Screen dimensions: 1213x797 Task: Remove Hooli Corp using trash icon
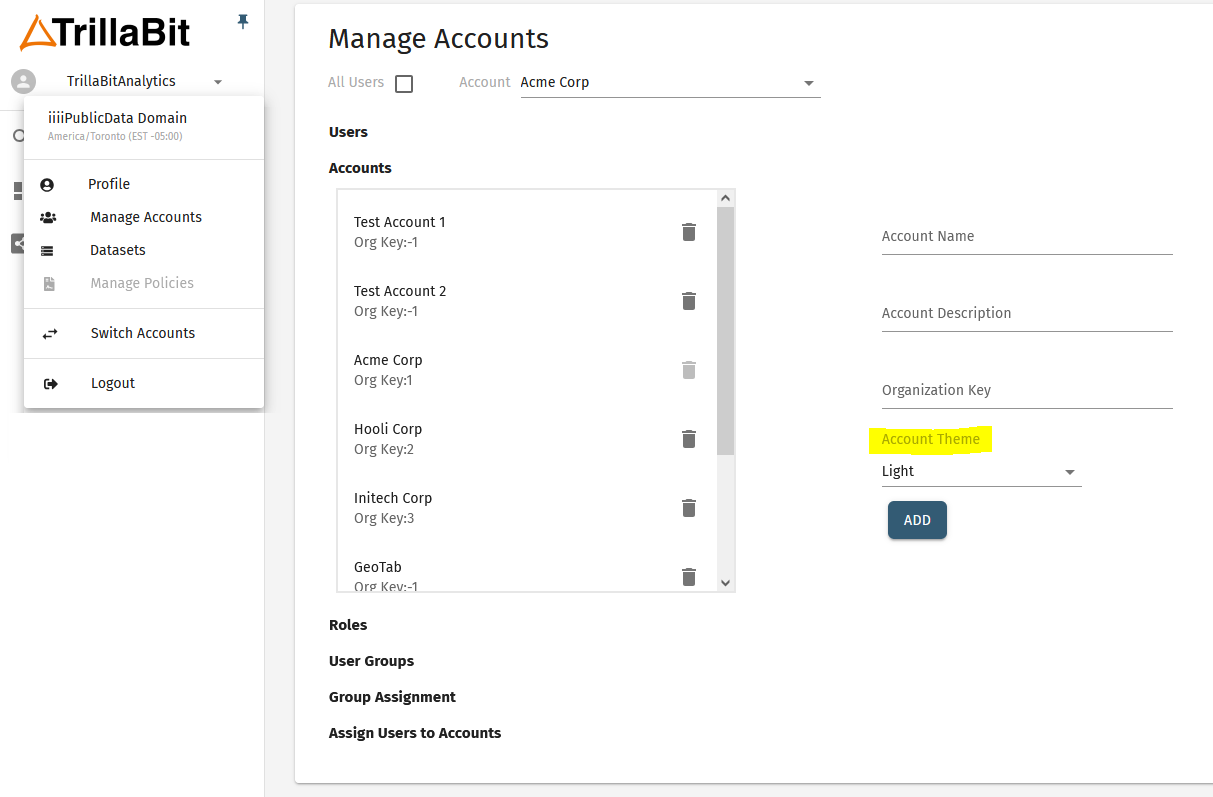[688, 439]
